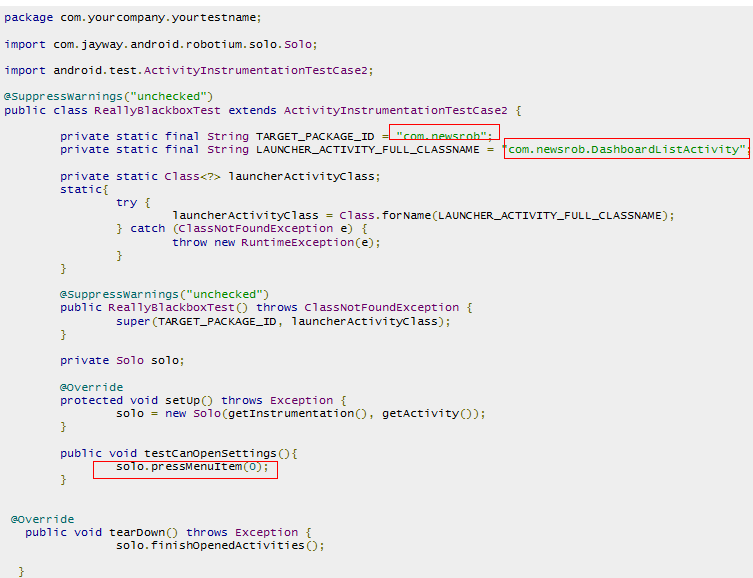
Task: Click the Solo import statement
Action: pos(161,45)
